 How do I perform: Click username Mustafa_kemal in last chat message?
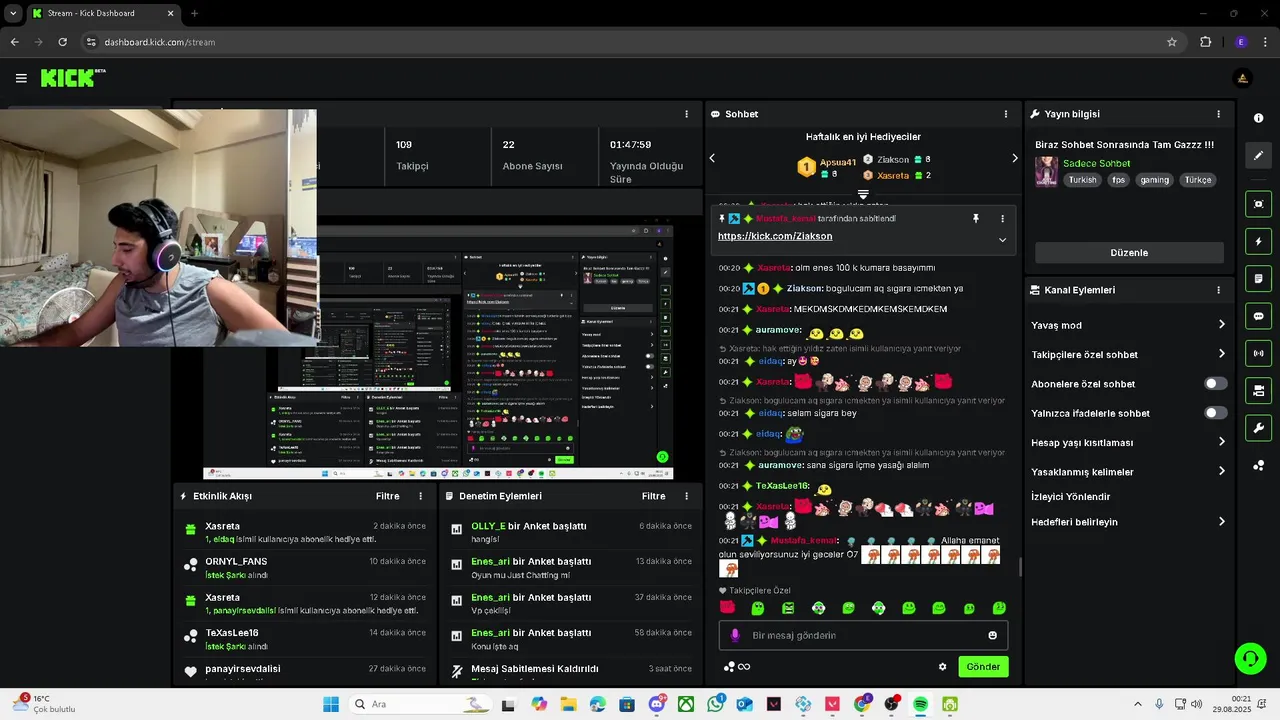click(x=804, y=541)
